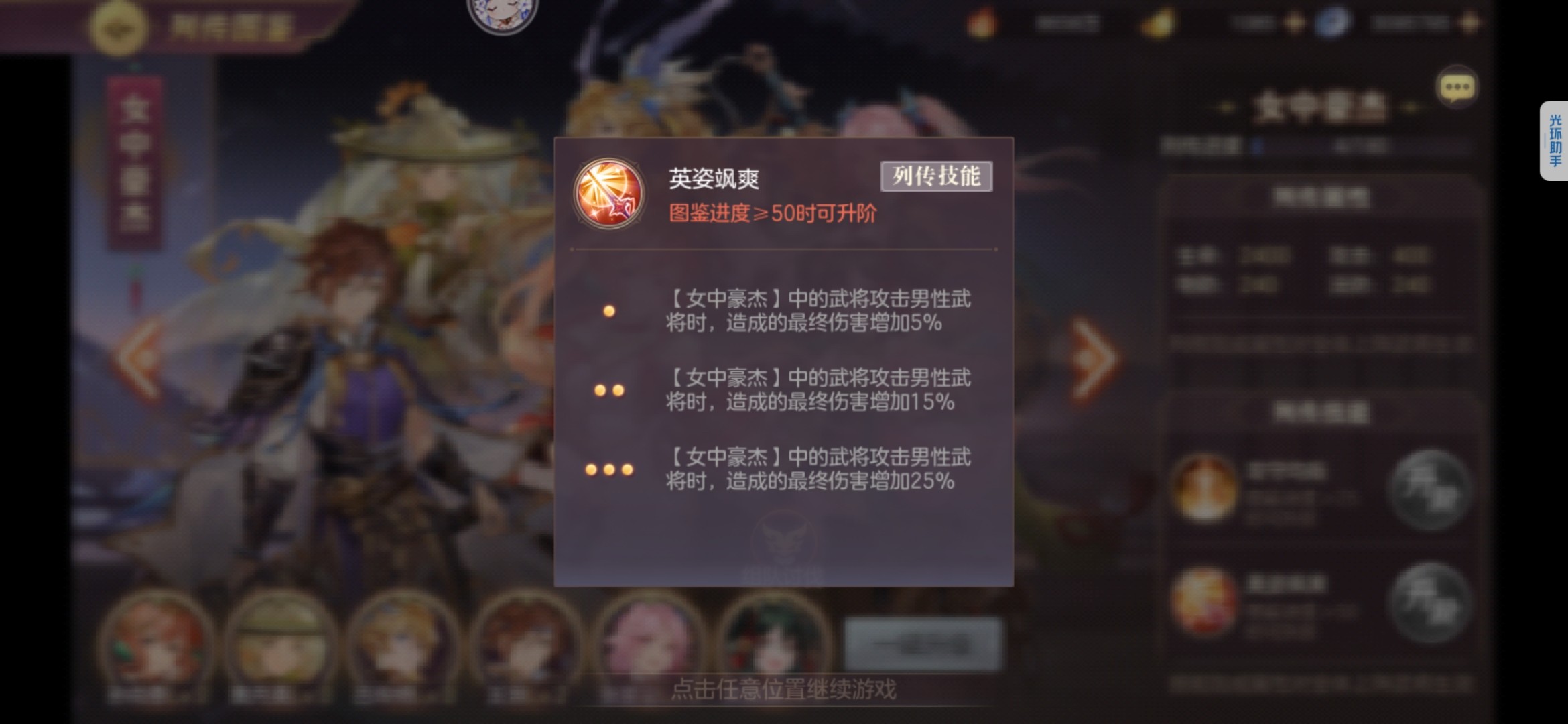The height and width of the screenshot is (724, 1568).
Task: Open the yellow chat bubble icon
Action: [x=1457, y=87]
